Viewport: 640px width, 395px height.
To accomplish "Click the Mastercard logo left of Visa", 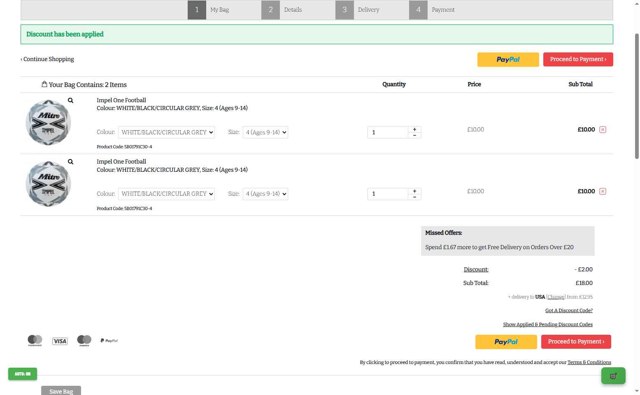I will pos(35,340).
